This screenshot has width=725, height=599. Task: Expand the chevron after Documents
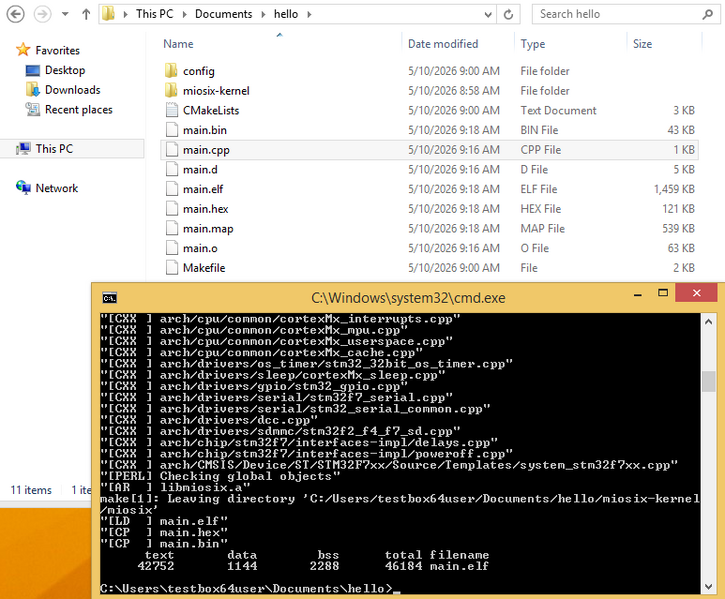(x=263, y=14)
